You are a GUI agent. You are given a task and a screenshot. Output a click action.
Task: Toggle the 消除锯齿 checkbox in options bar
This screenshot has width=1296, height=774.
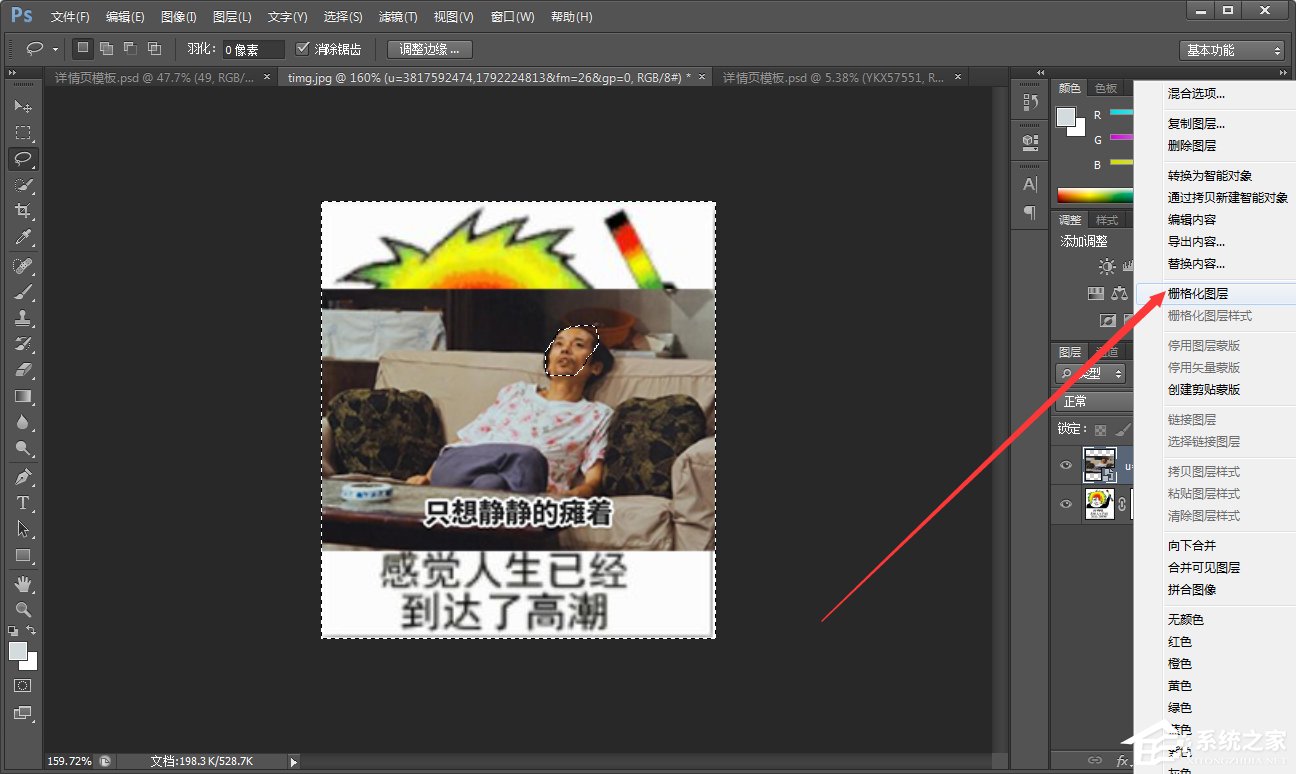[302, 48]
